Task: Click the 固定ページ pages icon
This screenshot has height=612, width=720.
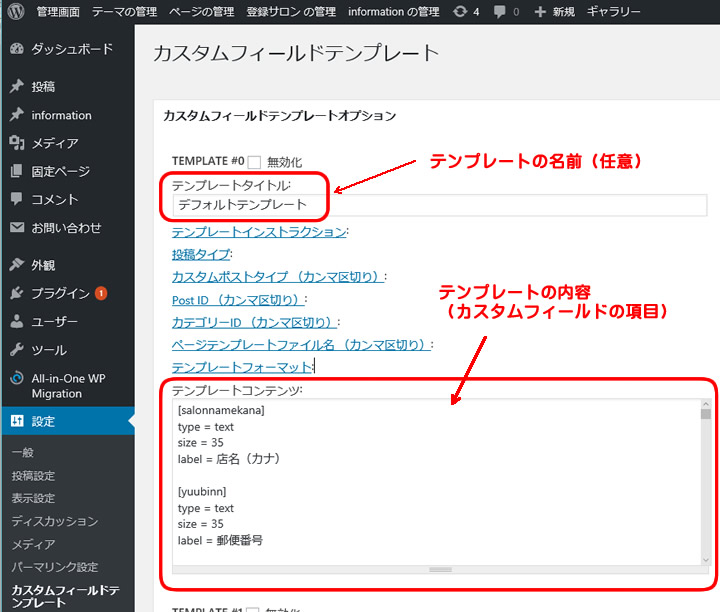Action: coord(17,171)
